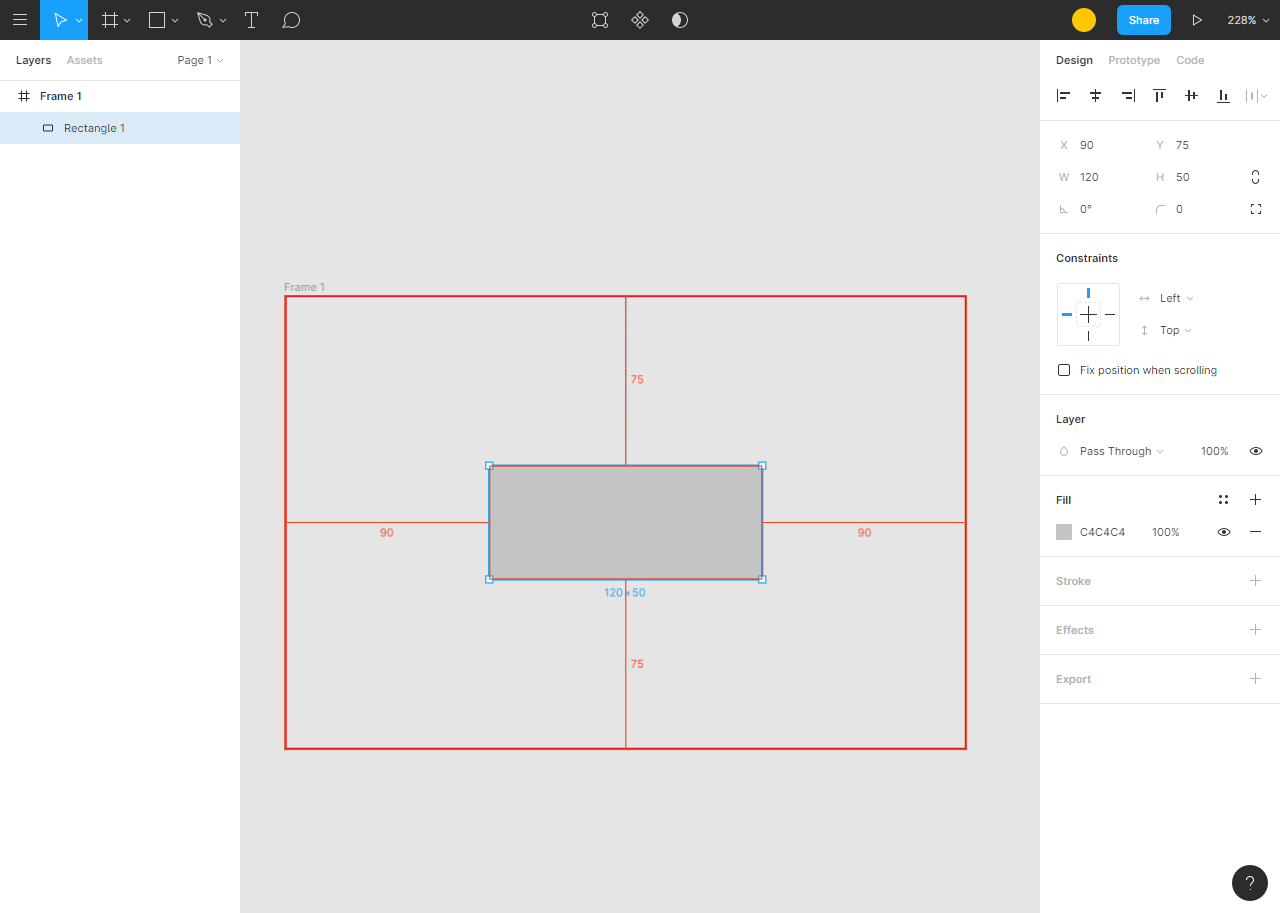This screenshot has width=1280, height=913.
Task: Switch to the Assets tab
Action: [85, 60]
